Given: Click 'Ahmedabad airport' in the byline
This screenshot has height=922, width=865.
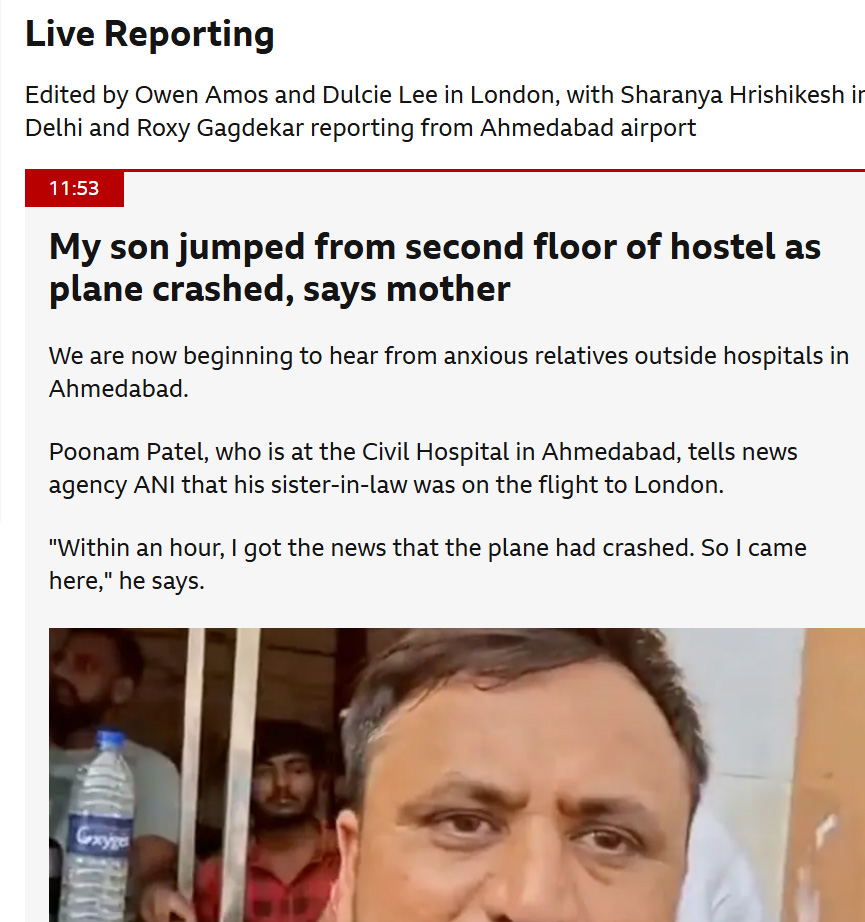Looking at the screenshot, I should pos(588,128).
